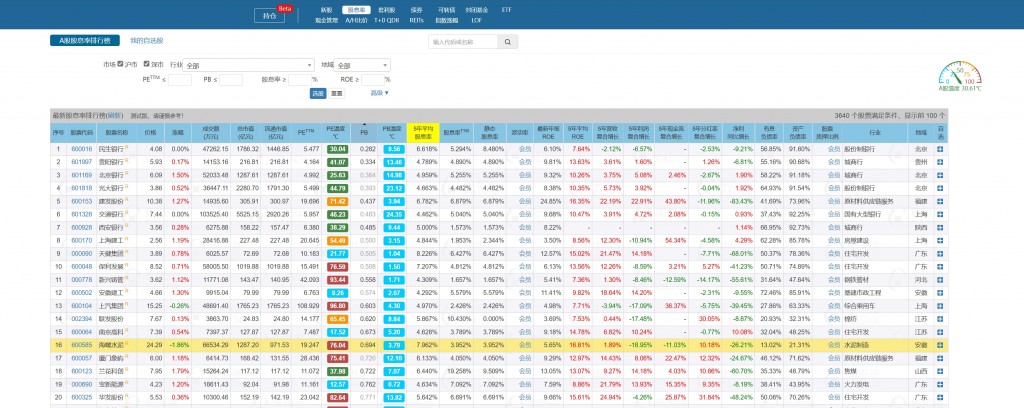Sort by 5年平均股息率 column header
The width and height of the screenshot is (1024, 408).
(x=424, y=131)
